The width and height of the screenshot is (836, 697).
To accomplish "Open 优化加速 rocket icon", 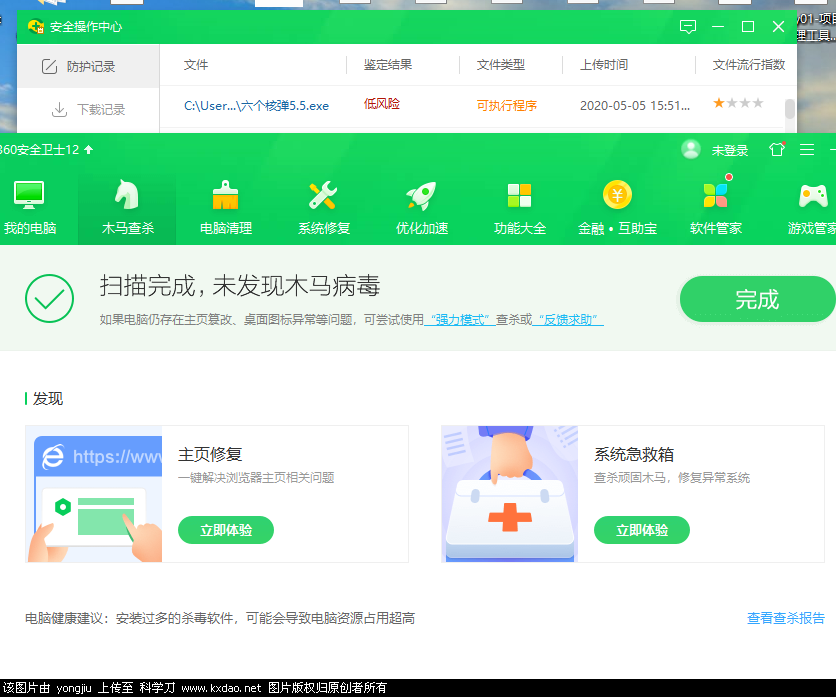I will (421, 195).
